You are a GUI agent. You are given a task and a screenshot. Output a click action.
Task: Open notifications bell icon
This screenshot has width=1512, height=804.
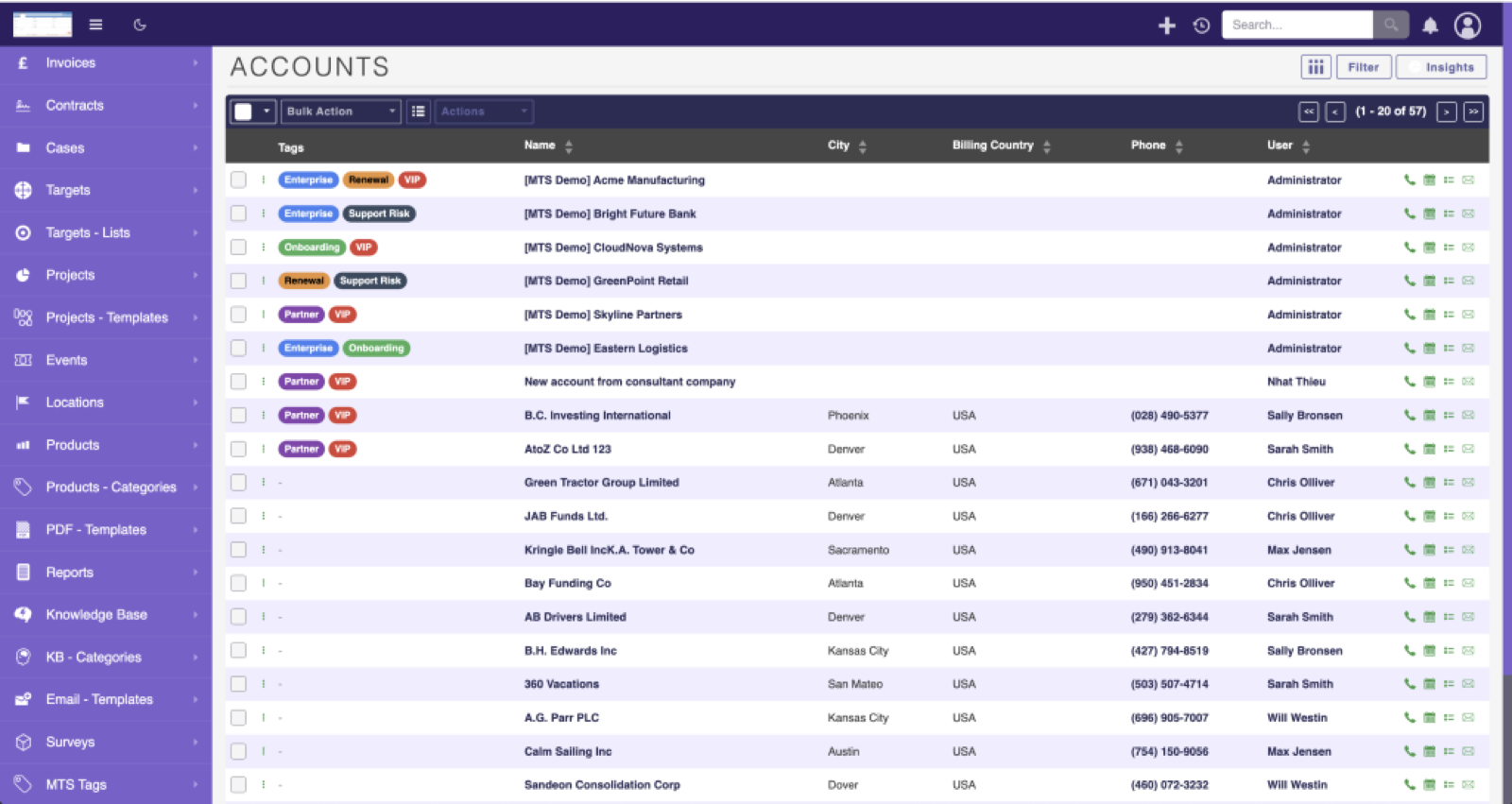pyautogui.click(x=1430, y=26)
